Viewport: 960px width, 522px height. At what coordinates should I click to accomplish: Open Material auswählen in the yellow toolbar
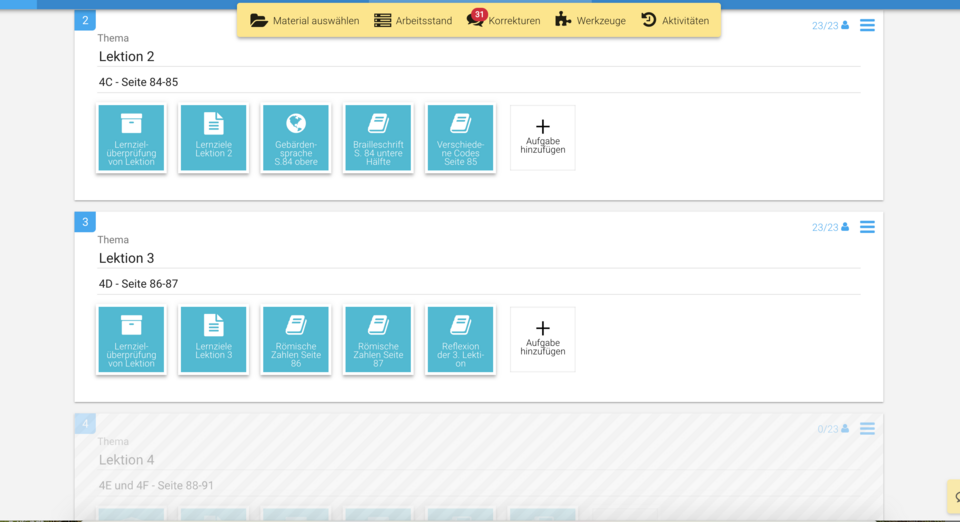[304, 20]
